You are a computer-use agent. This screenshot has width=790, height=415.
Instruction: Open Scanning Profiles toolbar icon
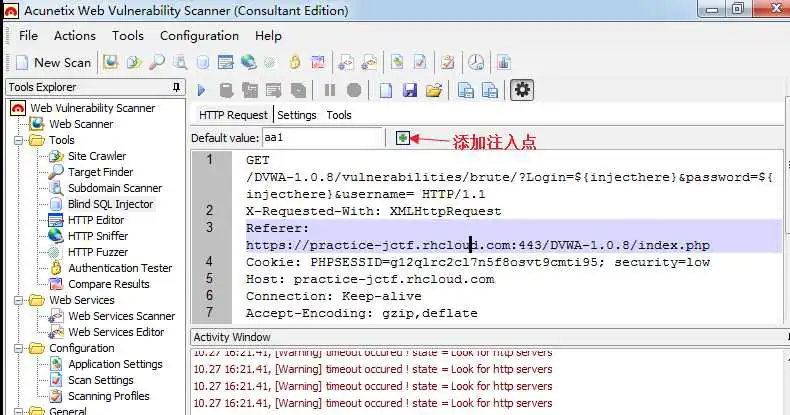click(x=447, y=62)
